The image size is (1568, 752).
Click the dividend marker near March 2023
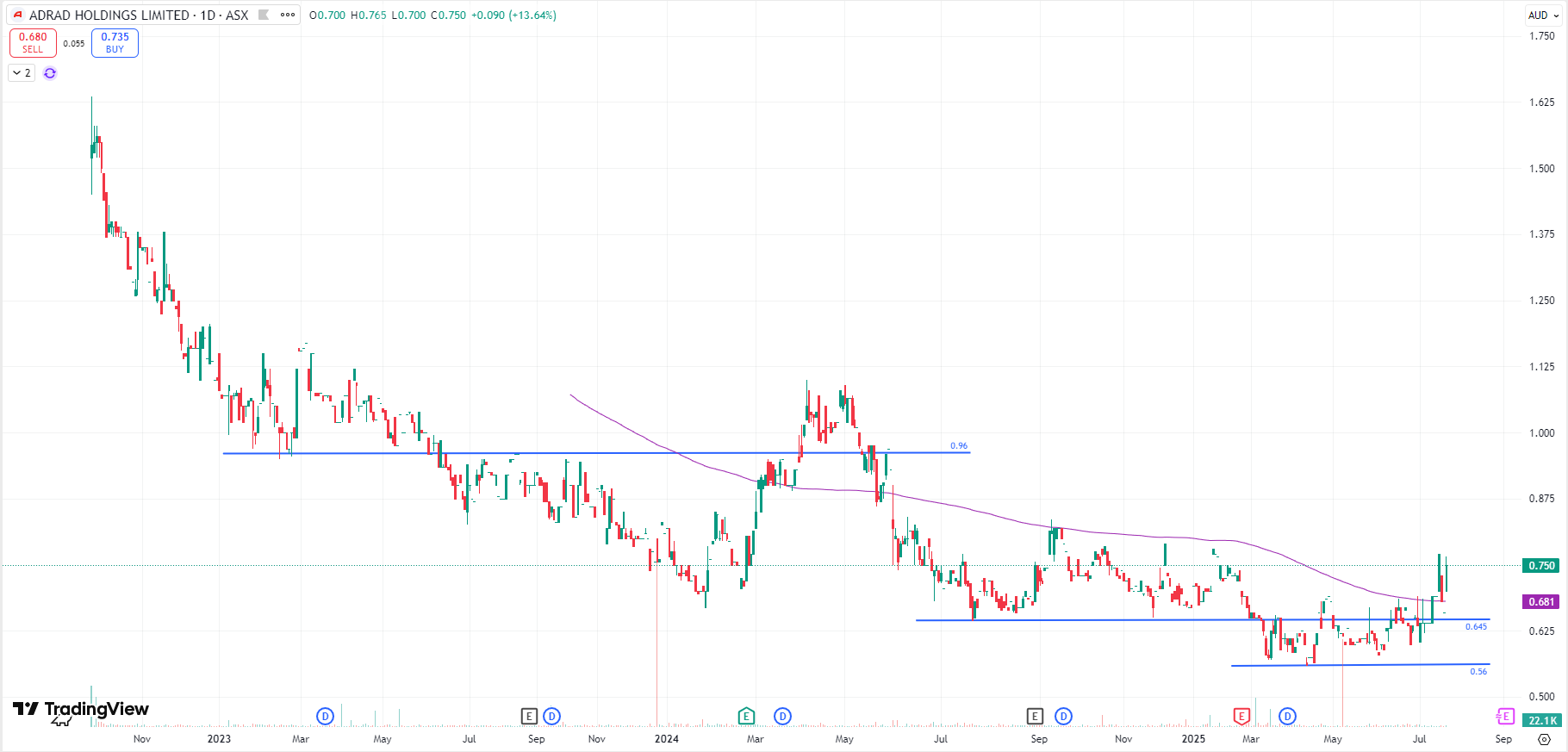click(x=325, y=716)
